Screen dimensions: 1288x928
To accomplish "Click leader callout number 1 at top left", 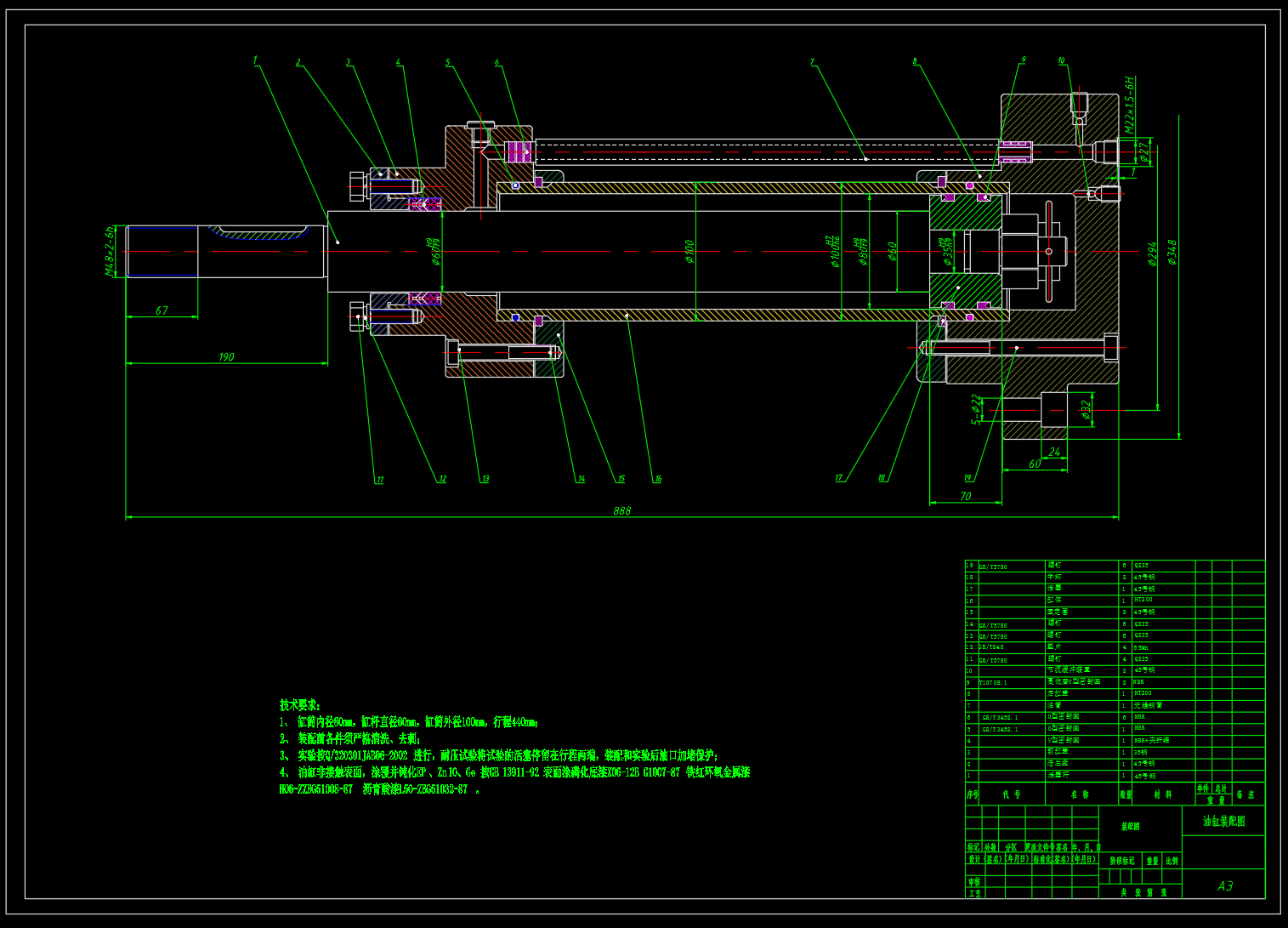I will click(x=255, y=60).
